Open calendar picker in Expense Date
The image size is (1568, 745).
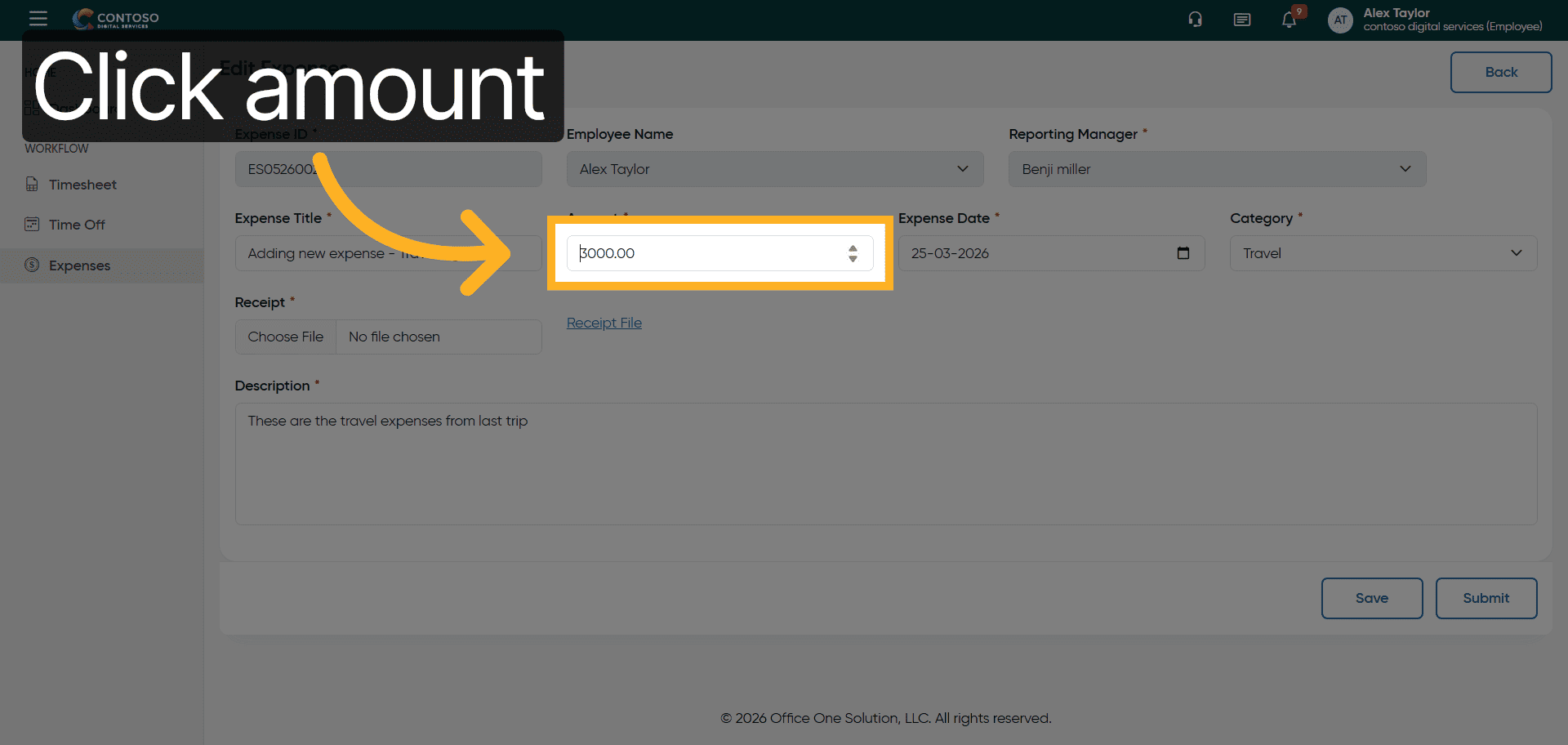(x=1183, y=253)
